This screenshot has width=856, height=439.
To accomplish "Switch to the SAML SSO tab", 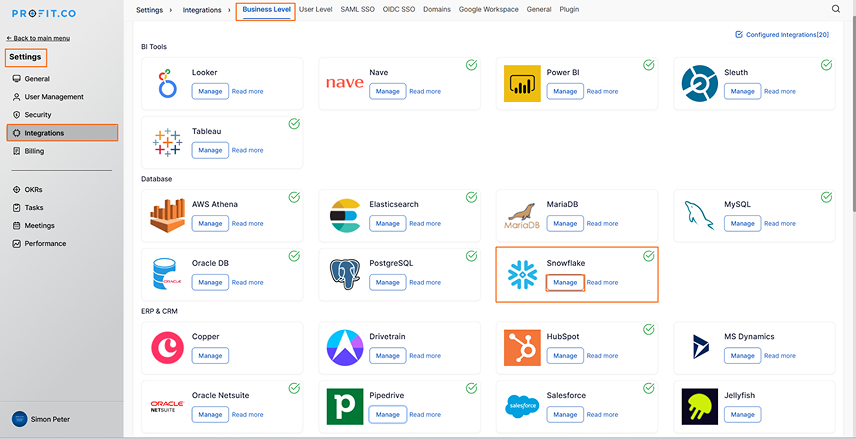I will (x=358, y=9).
